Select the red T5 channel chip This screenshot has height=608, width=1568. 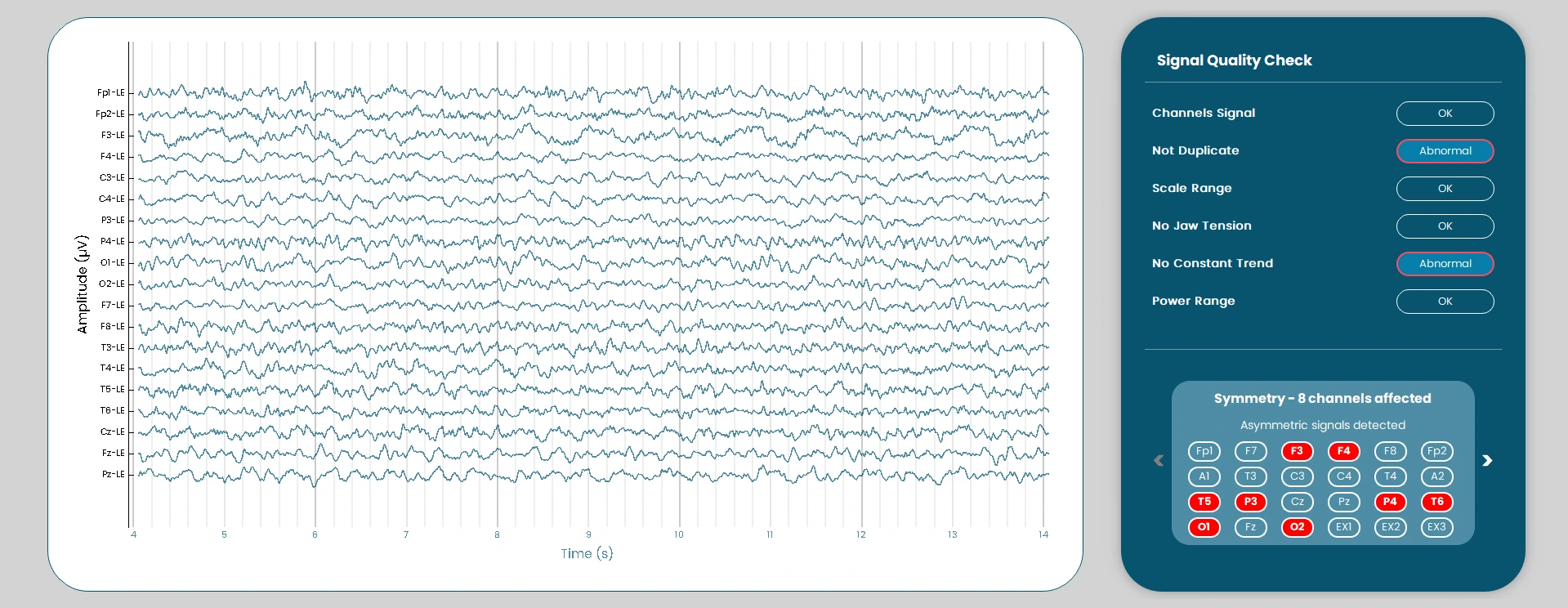click(x=1204, y=502)
